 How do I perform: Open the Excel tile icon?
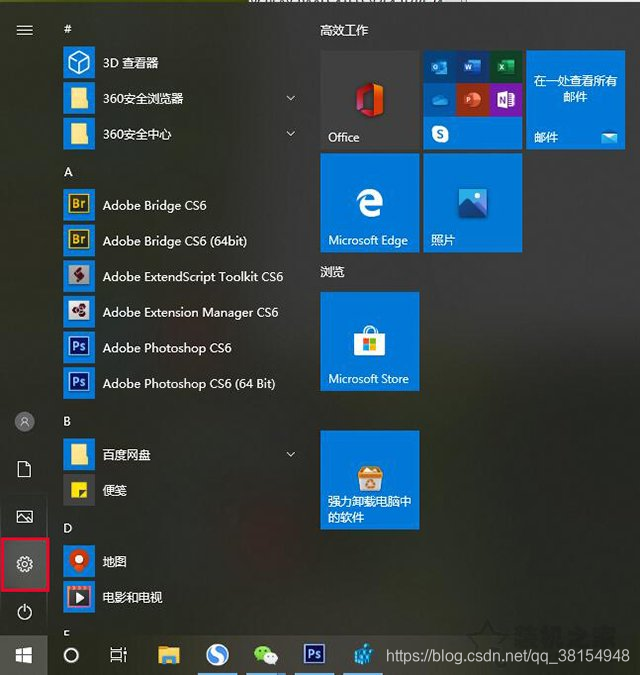506,67
